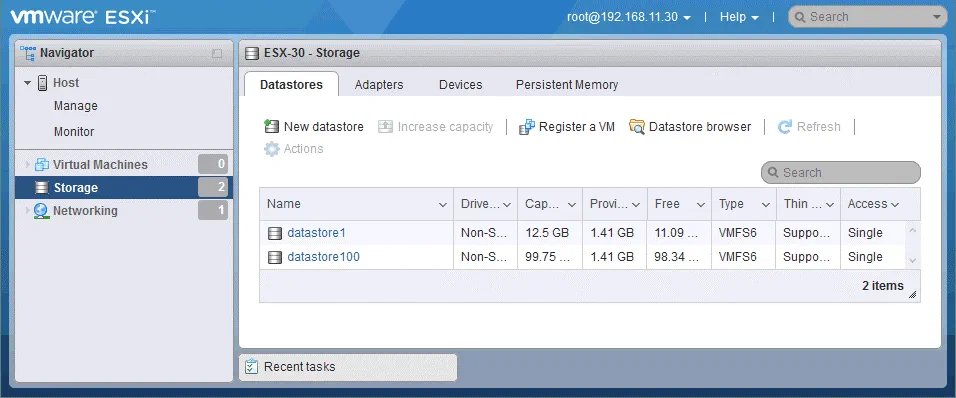The width and height of the screenshot is (956, 398).
Task: Open the Help dropdown menu
Action: click(x=739, y=17)
